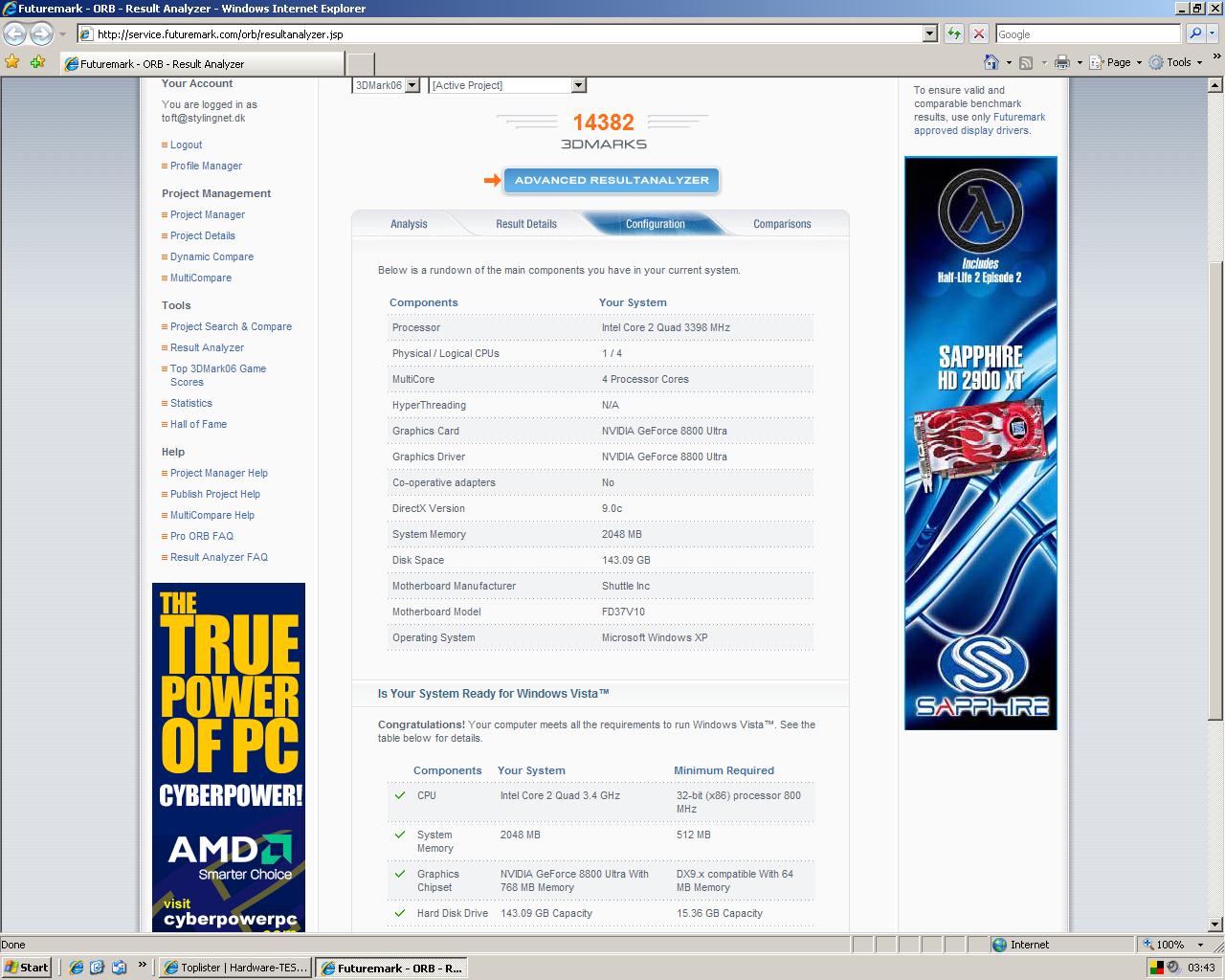Viewport: 1225px width, 980px height.
Task: Click Futuremark ORB taskbar button
Action: click(x=391, y=967)
